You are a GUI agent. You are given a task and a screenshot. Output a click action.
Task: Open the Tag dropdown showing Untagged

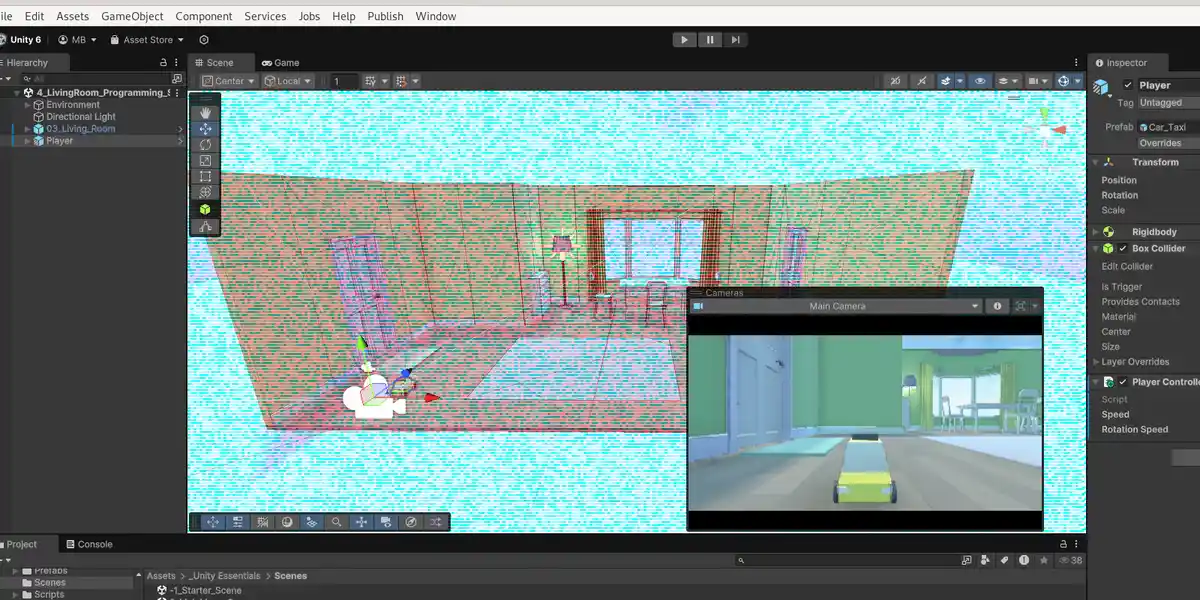pos(1168,103)
